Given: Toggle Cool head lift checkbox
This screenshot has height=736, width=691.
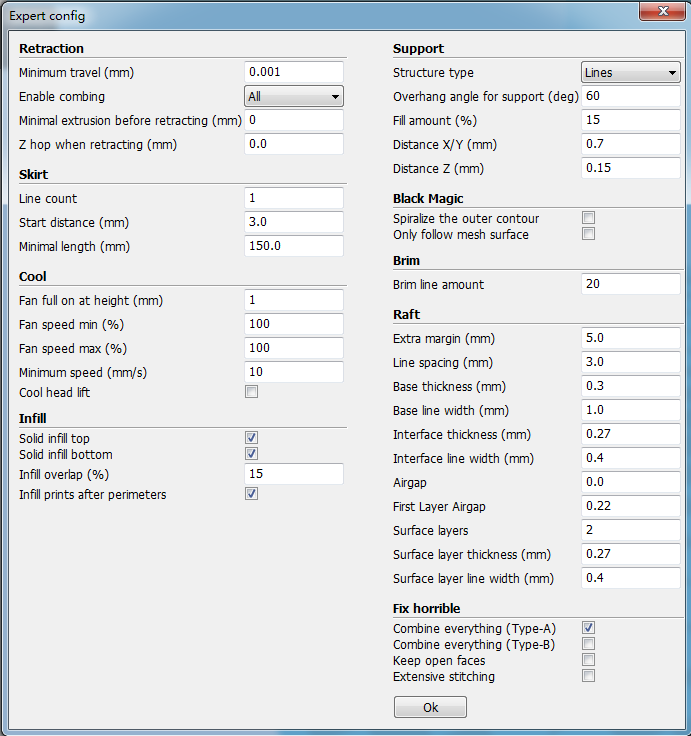Looking at the screenshot, I should pyautogui.click(x=252, y=392).
